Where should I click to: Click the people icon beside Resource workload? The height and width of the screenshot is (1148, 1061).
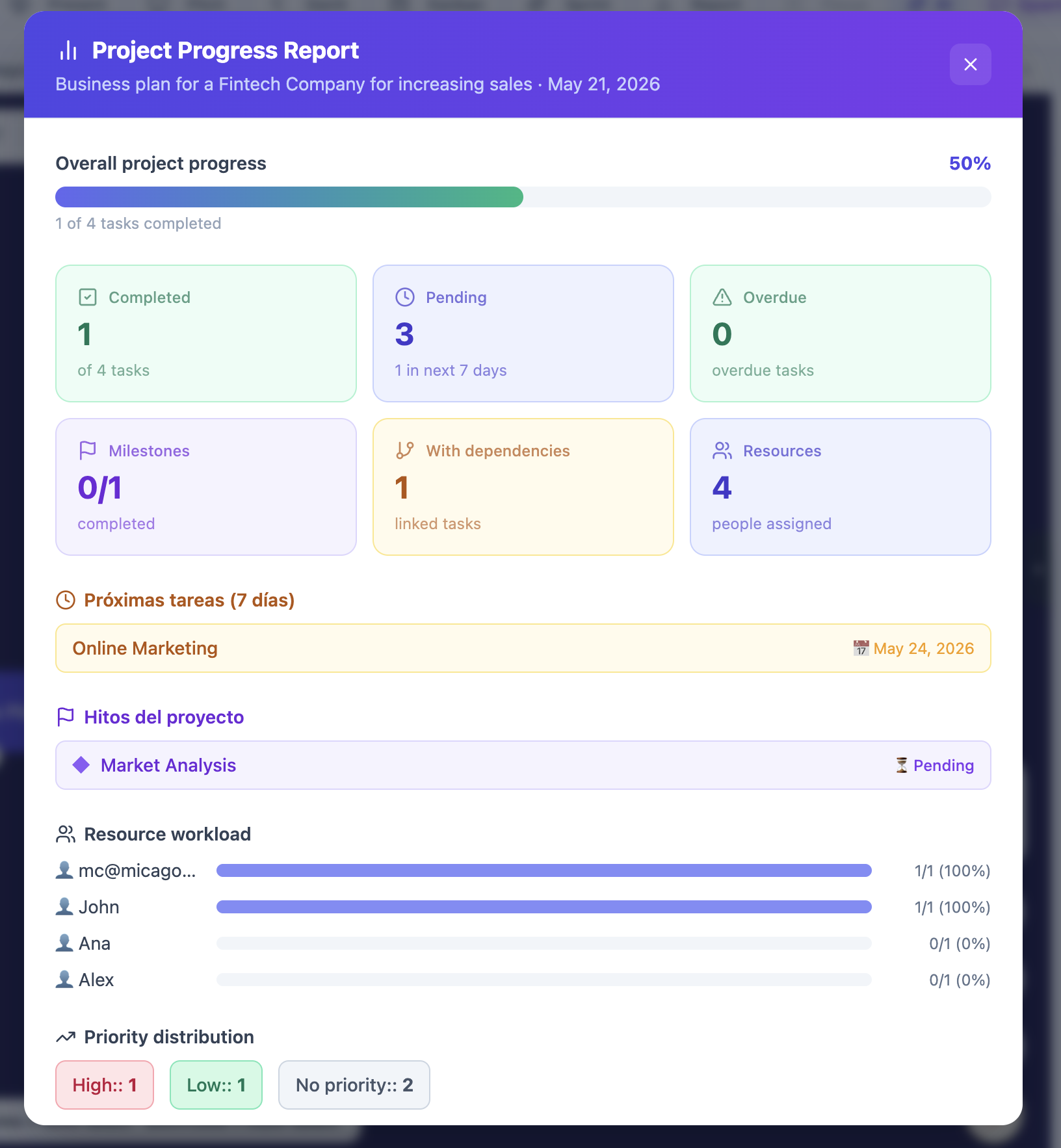click(66, 834)
